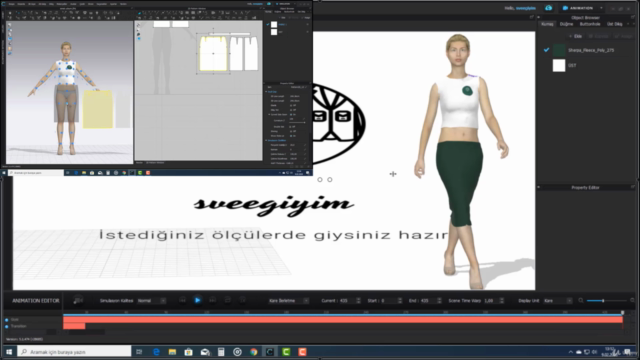
Task: Open Microsoft Edge from taskbar
Action: 156,352
